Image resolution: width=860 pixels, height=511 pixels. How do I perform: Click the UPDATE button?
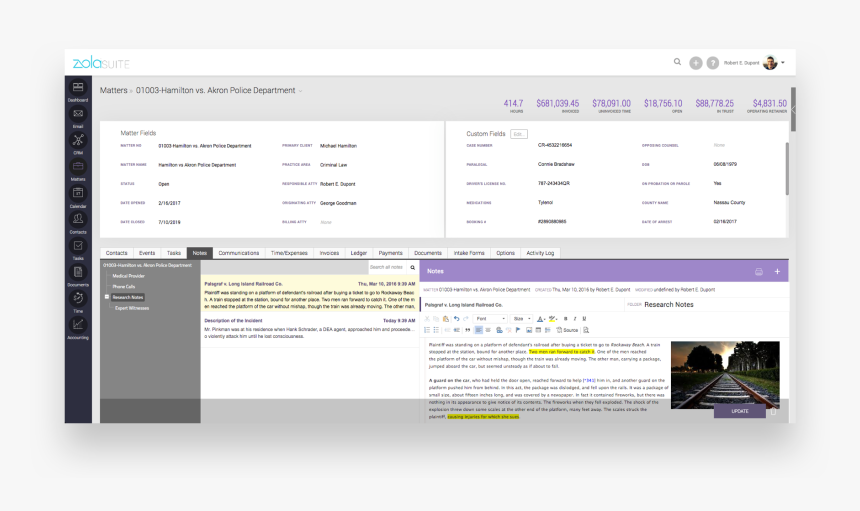(x=740, y=411)
